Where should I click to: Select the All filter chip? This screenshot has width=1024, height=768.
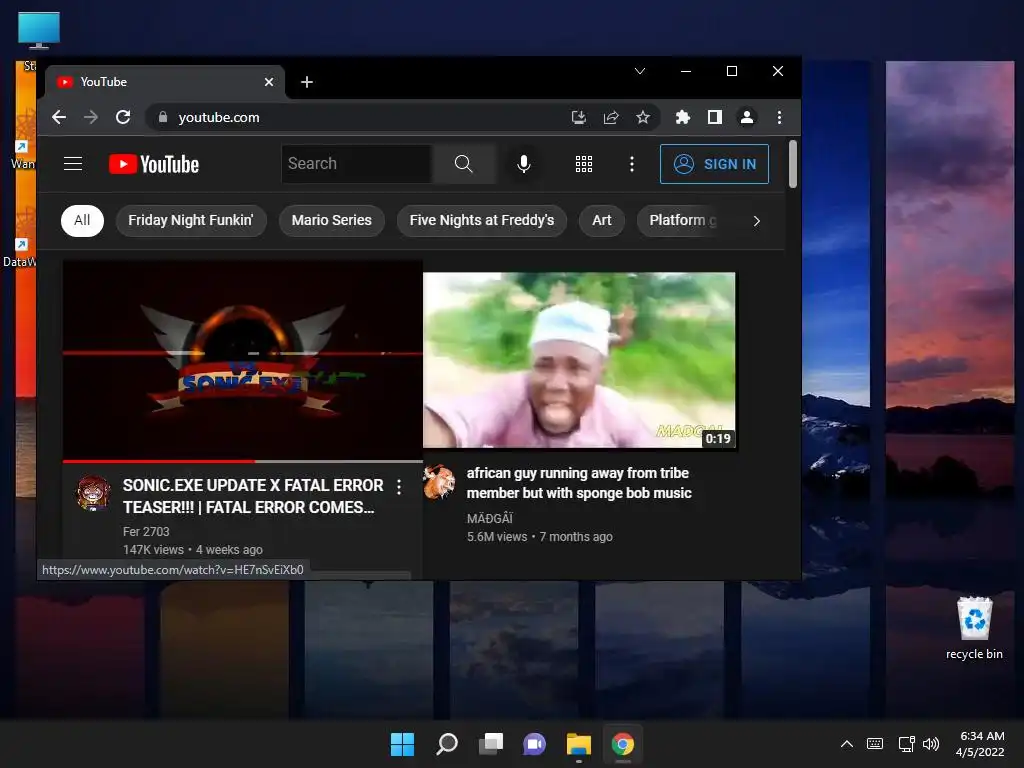click(82, 221)
